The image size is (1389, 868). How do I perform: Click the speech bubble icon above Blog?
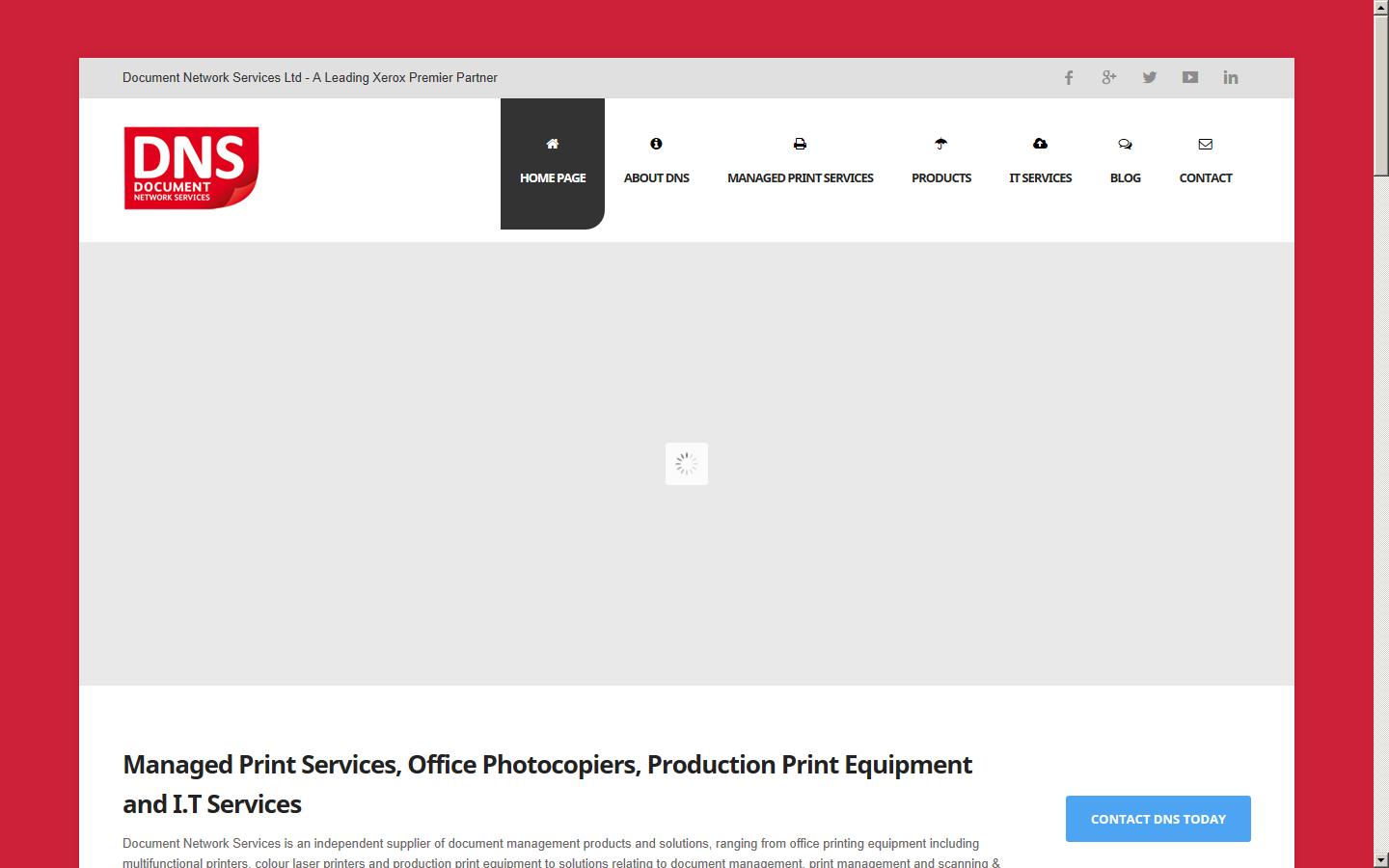(1125, 143)
